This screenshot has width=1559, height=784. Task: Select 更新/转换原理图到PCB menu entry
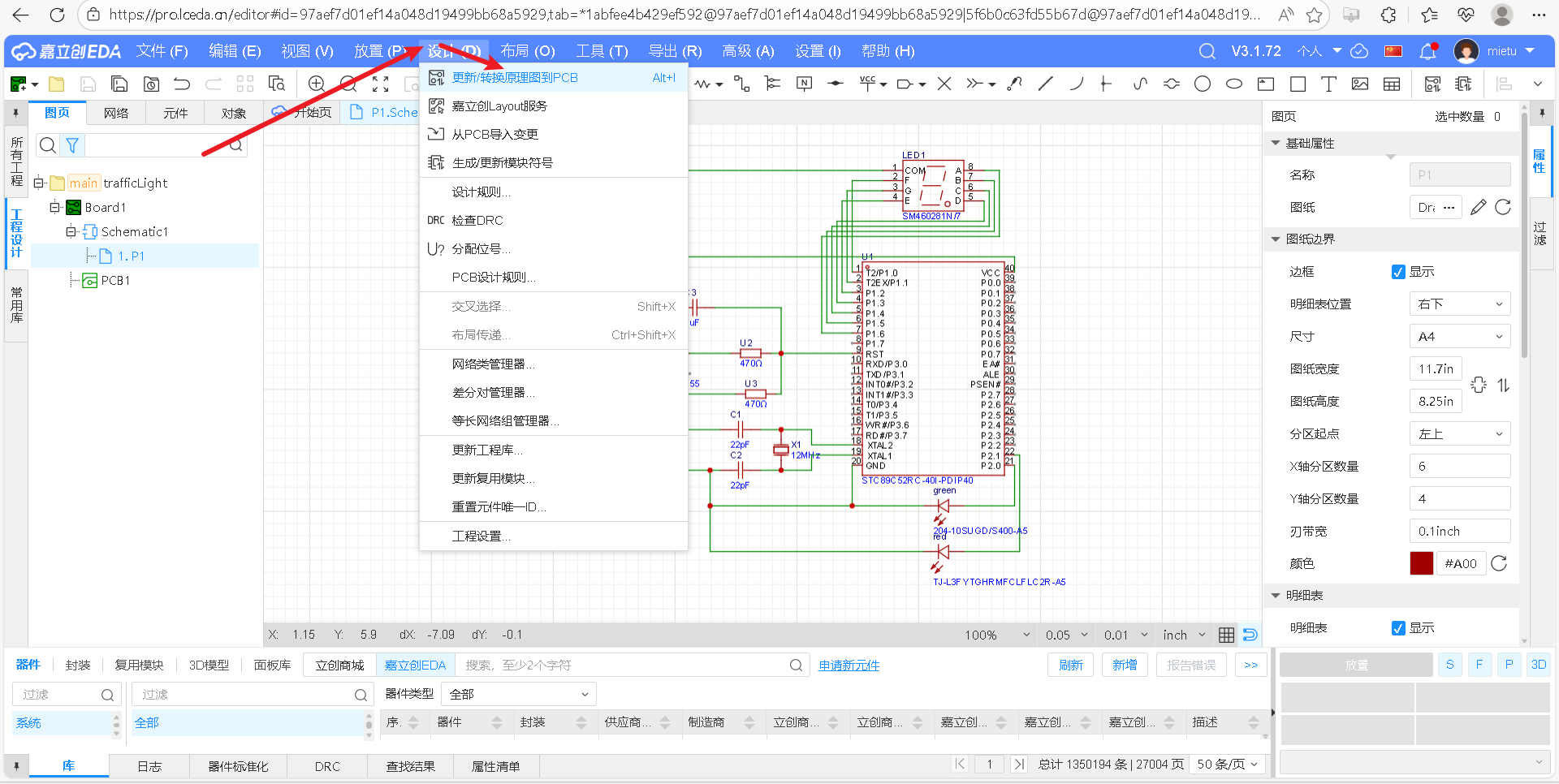[553, 77]
